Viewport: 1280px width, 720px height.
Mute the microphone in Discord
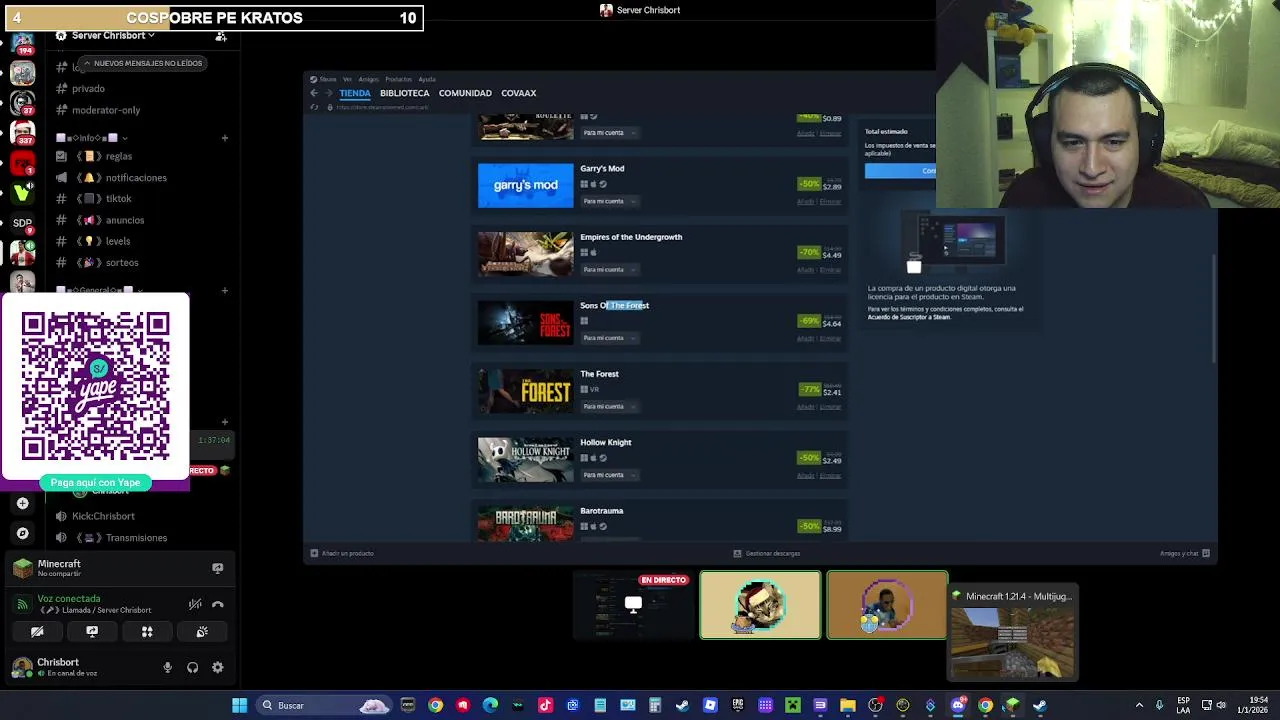[x=167, y=667]
